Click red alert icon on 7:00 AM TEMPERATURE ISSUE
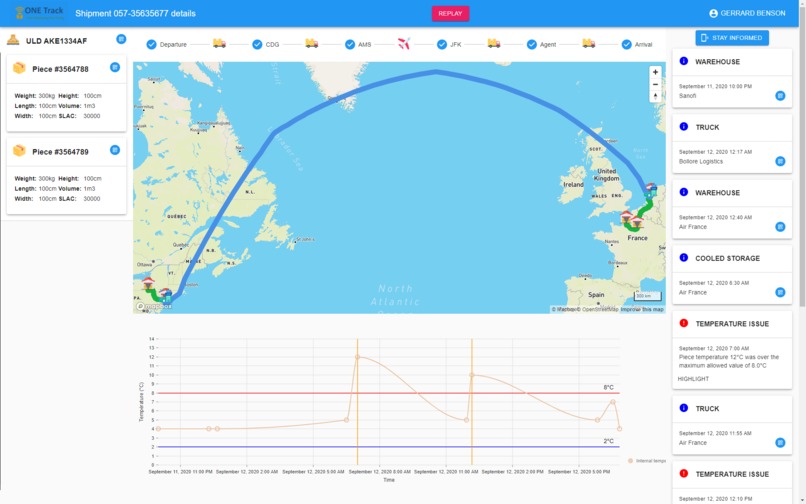The width and height of the screenshot is (806, 504). [x=684, y=323]
